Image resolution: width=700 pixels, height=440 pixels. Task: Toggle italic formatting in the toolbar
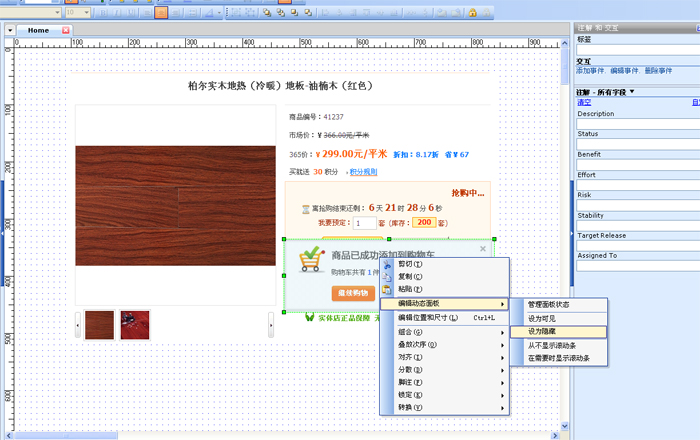pyautogui.click(x=117, y=12)
